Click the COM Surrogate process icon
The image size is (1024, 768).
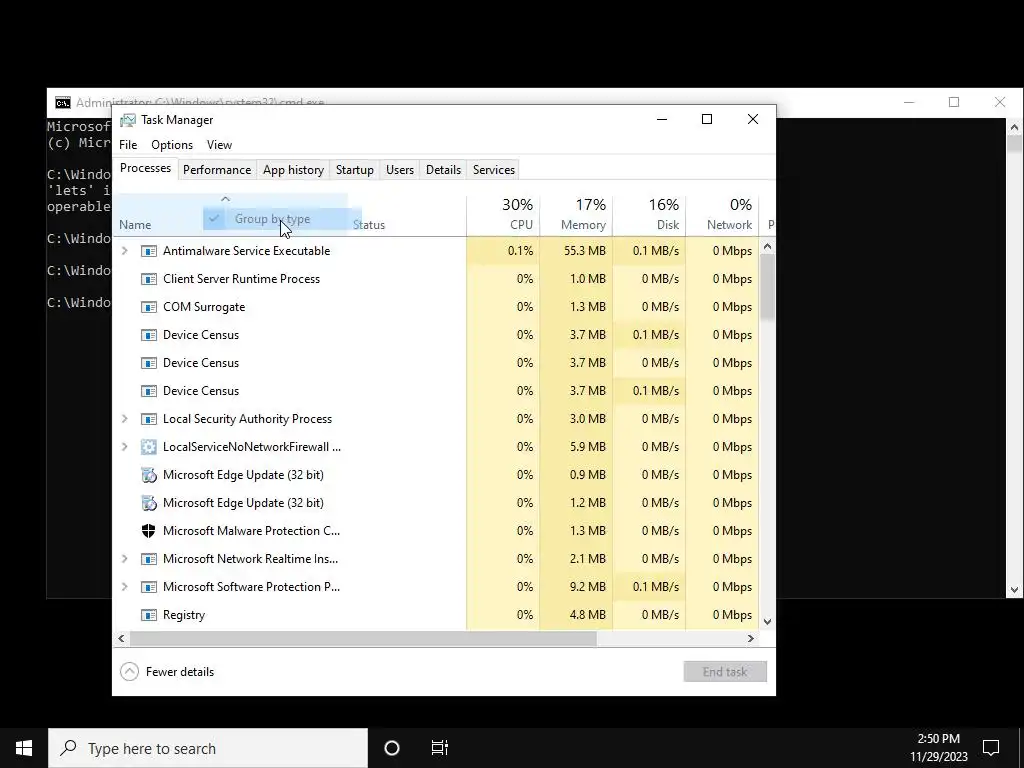(149, 307)
